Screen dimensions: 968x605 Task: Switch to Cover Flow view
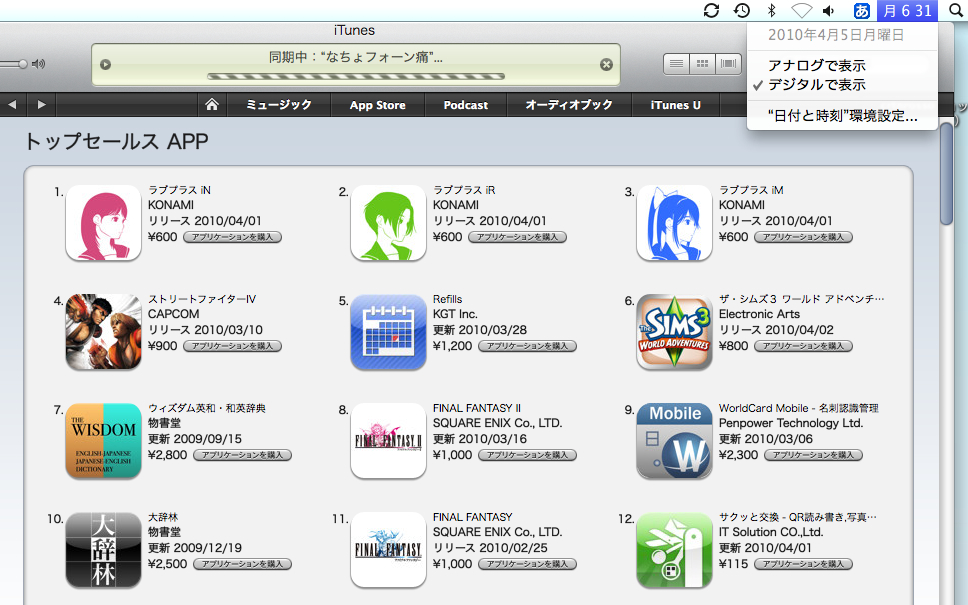[728, 64]
